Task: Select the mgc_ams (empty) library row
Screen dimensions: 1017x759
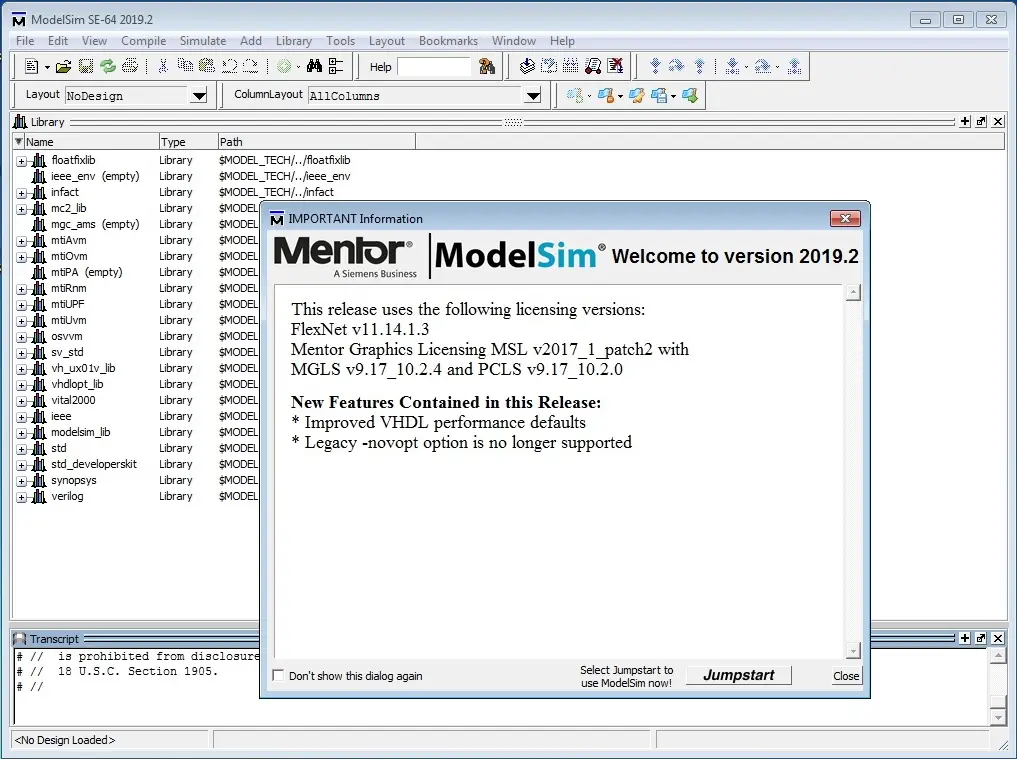Action: (x=95, y=224)
